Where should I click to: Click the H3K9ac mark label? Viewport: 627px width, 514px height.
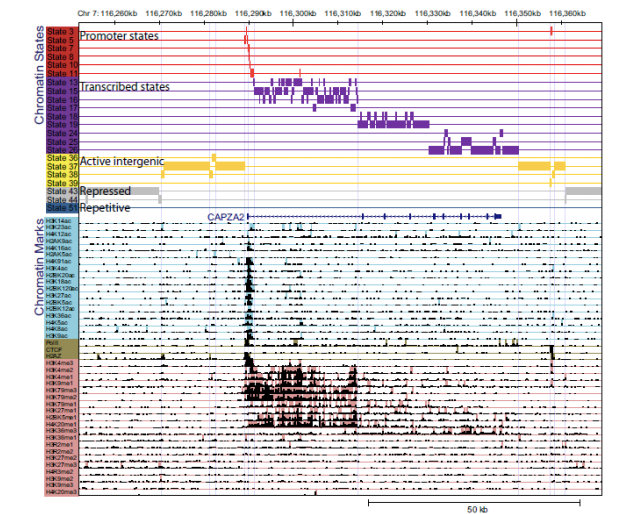[57, 336]
